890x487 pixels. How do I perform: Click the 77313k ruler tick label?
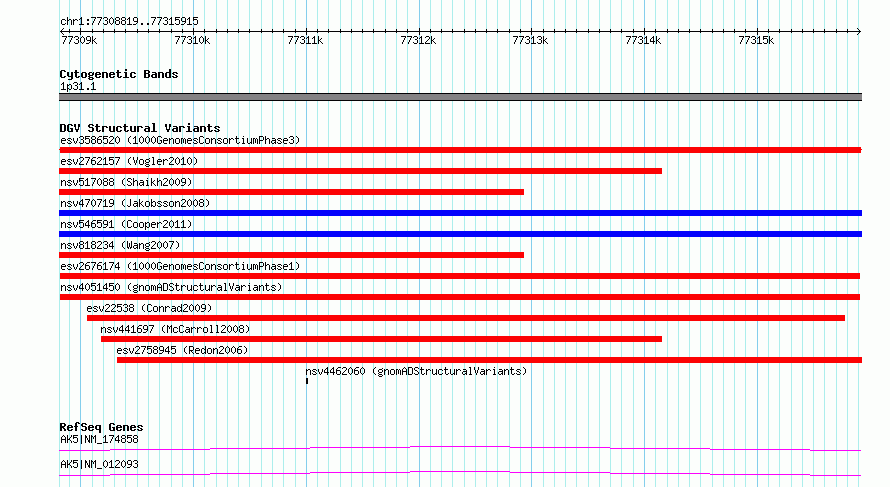point(530,40)
